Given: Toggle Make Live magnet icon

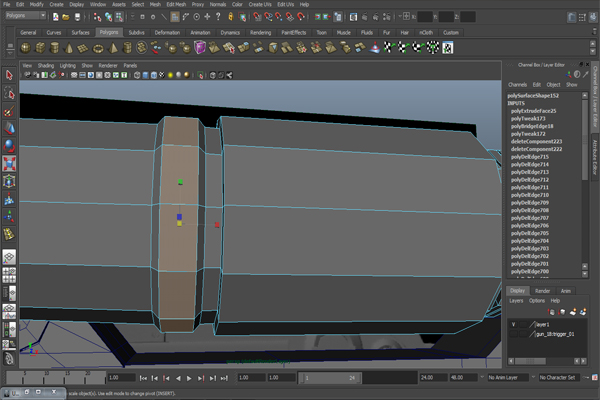Looking at the screenshot, I should (301, 16).
